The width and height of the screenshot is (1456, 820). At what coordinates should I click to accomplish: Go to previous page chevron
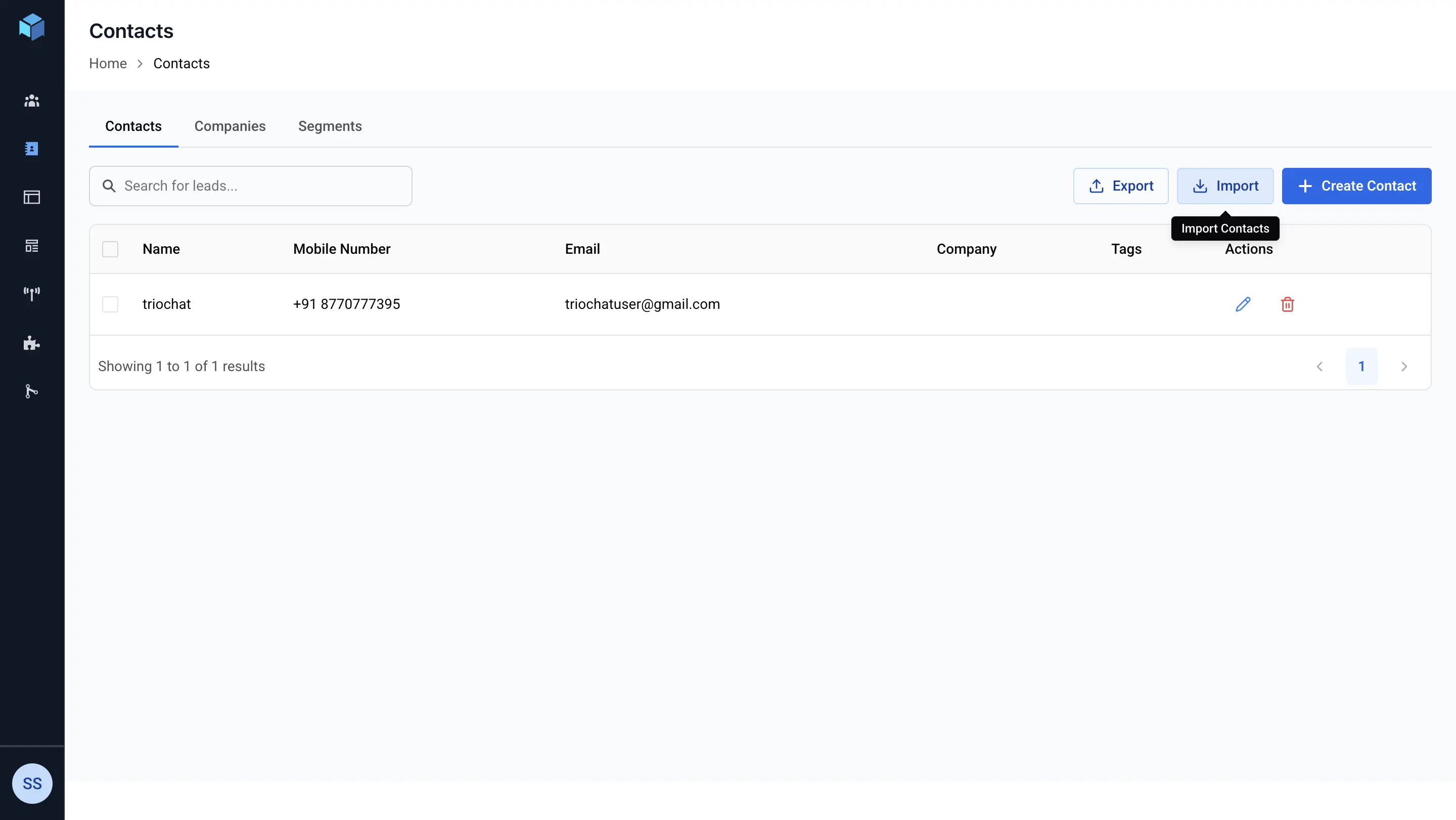click(x=1319, y=366)
